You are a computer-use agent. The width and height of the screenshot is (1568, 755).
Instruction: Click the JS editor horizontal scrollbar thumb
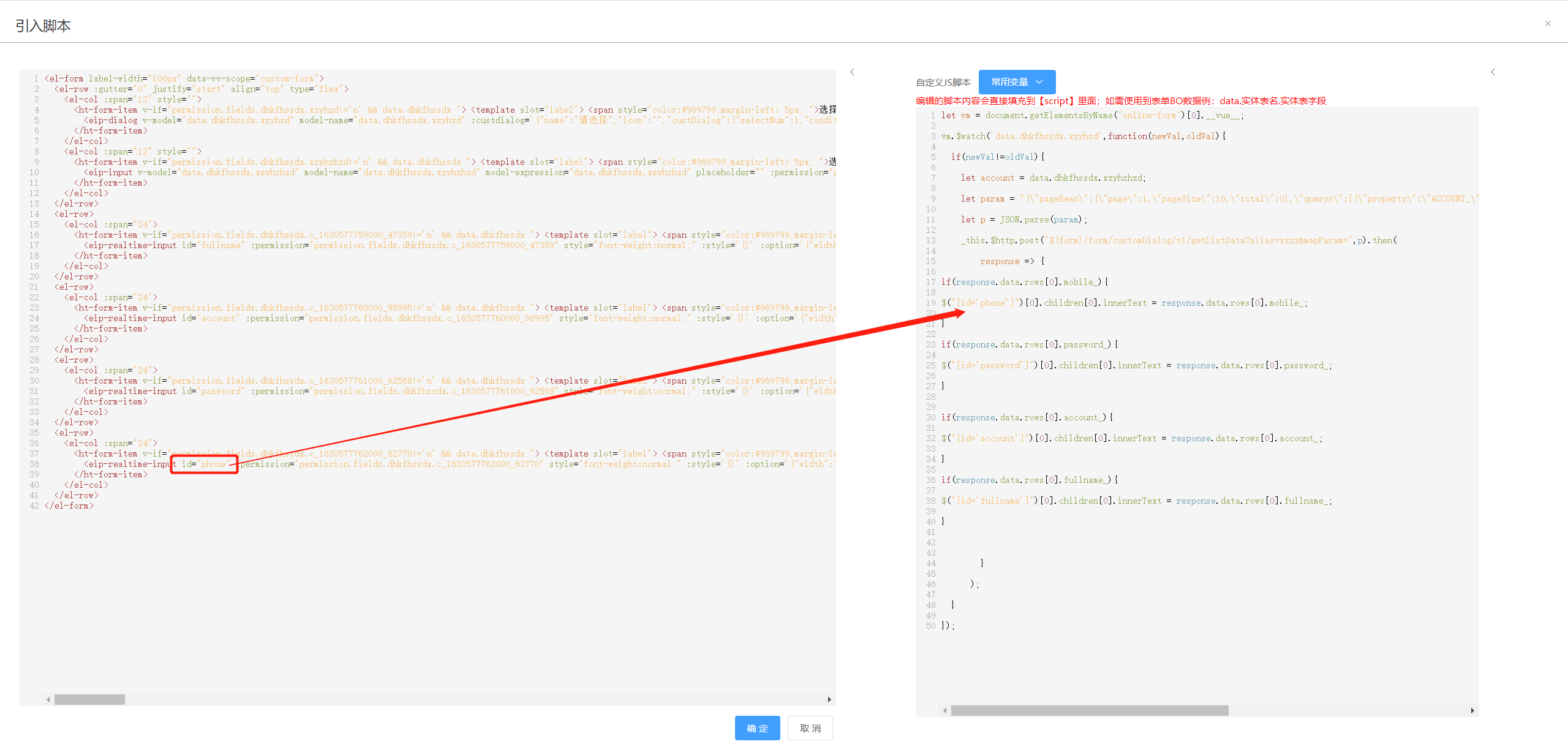[1089, 710]
